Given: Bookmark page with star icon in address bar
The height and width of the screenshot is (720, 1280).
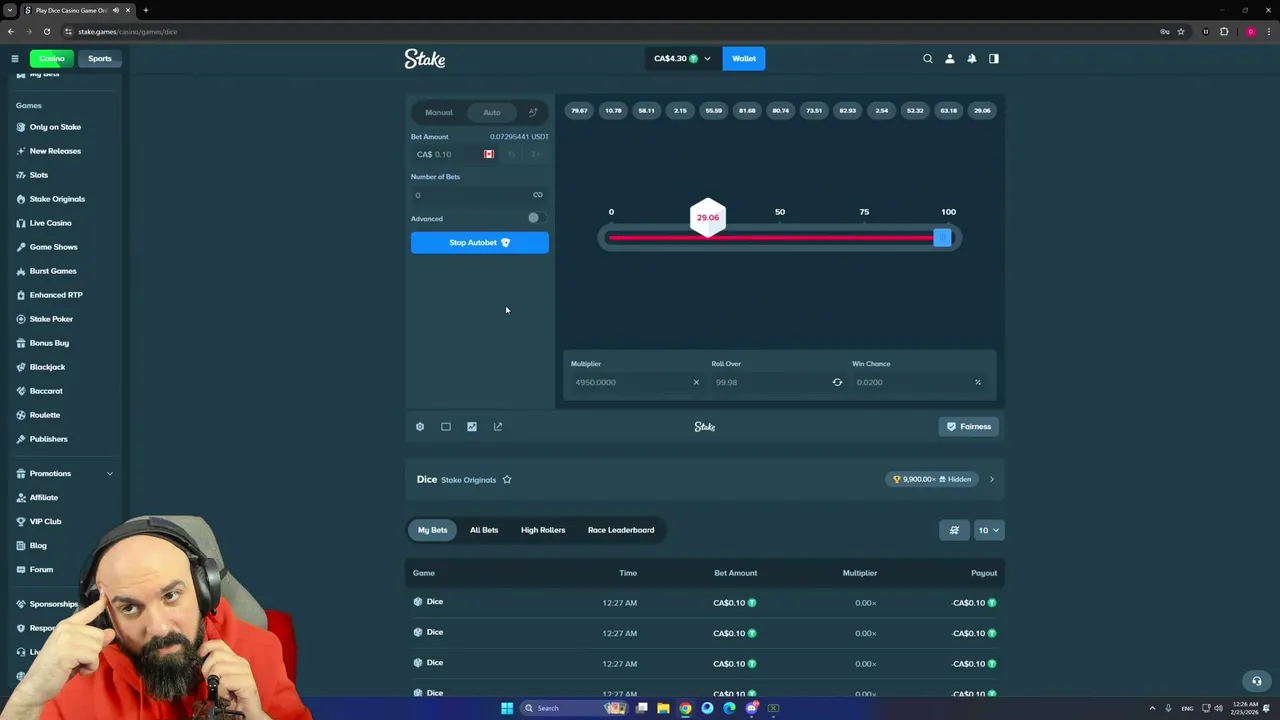Looking at the screenshot, I should click(x=1181, y=31).
